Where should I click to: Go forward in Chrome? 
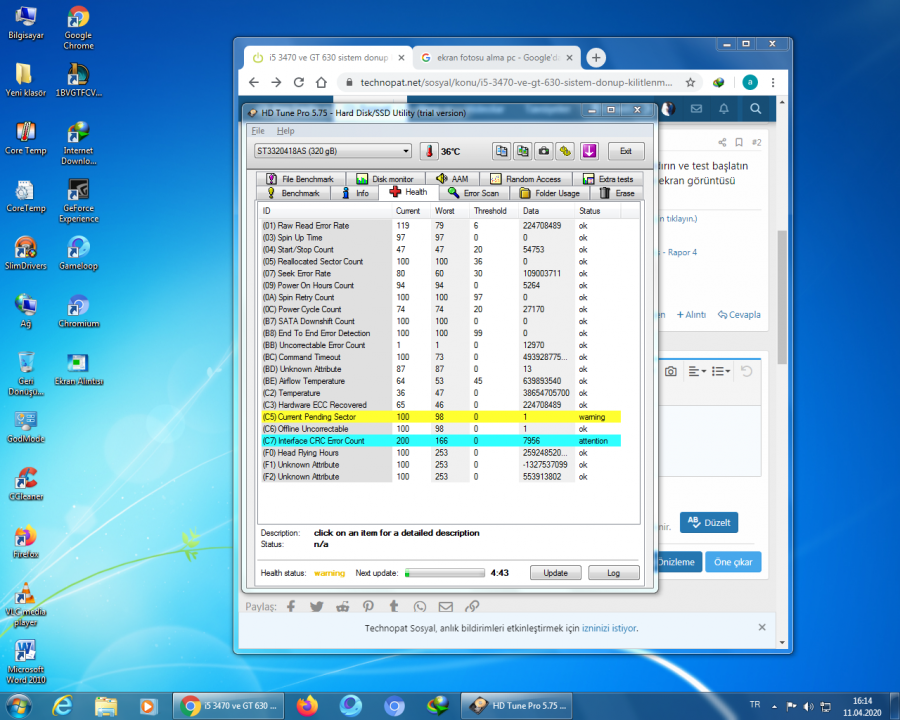277,83
